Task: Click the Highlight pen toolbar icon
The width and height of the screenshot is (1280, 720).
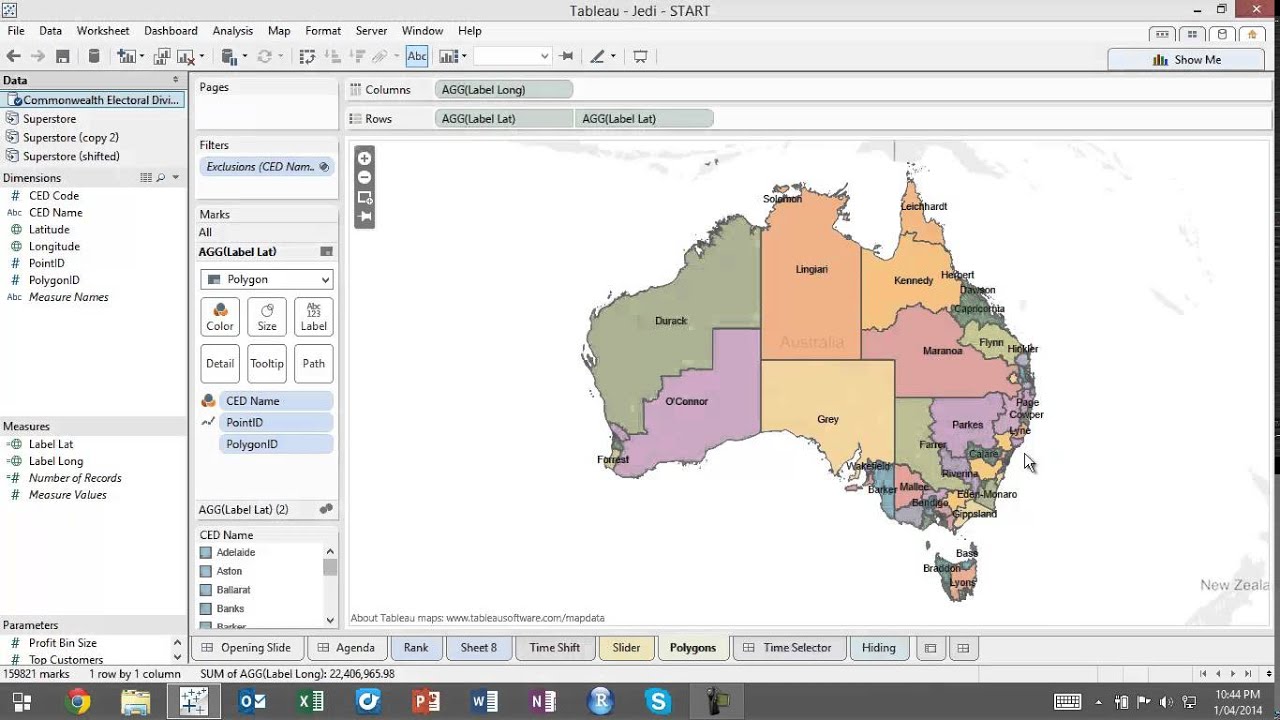Action: coord(597,57)
